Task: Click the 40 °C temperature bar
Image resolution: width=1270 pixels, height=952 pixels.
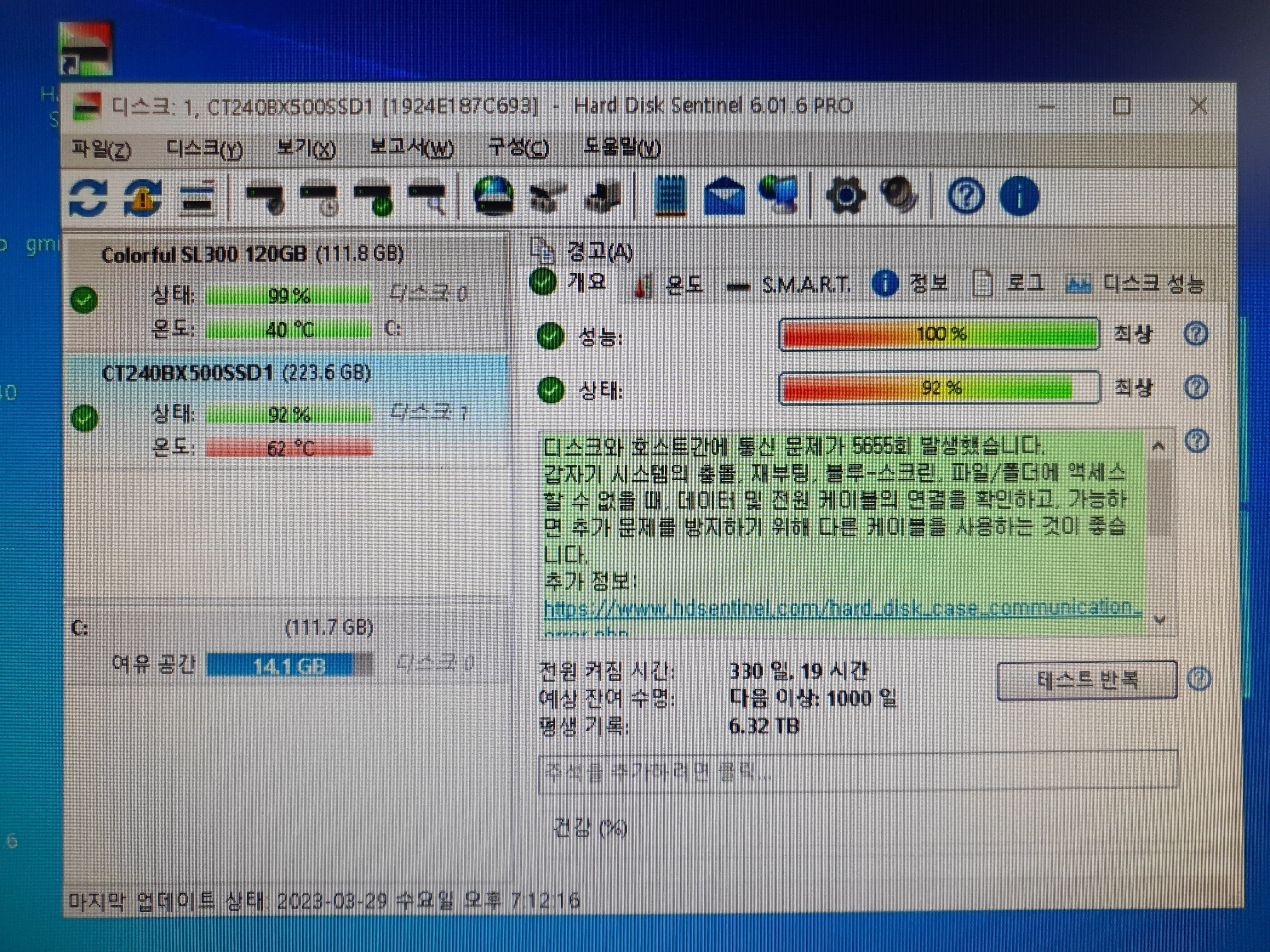Action: [288, 329]
